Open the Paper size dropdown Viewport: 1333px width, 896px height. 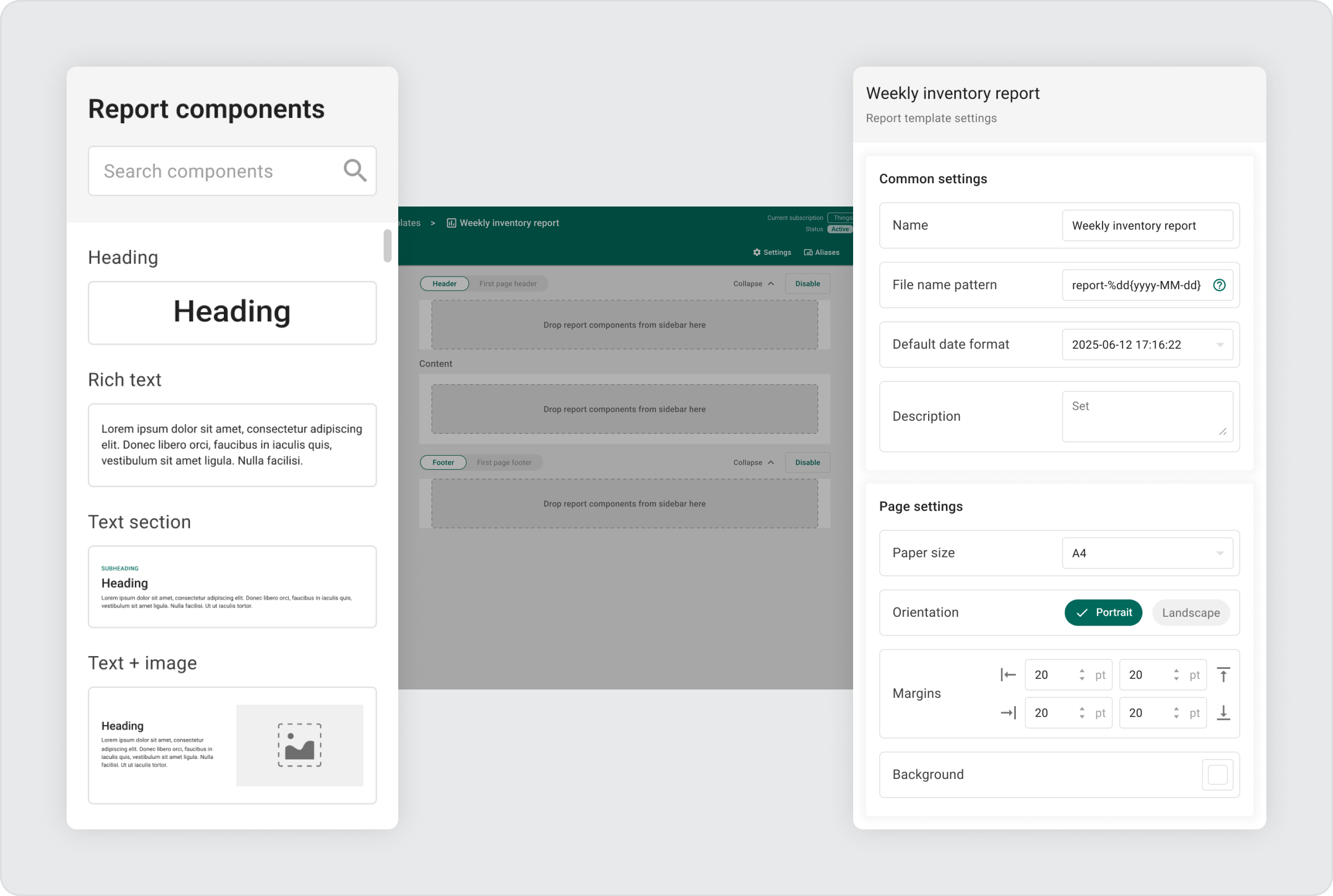coord(1146,553)
